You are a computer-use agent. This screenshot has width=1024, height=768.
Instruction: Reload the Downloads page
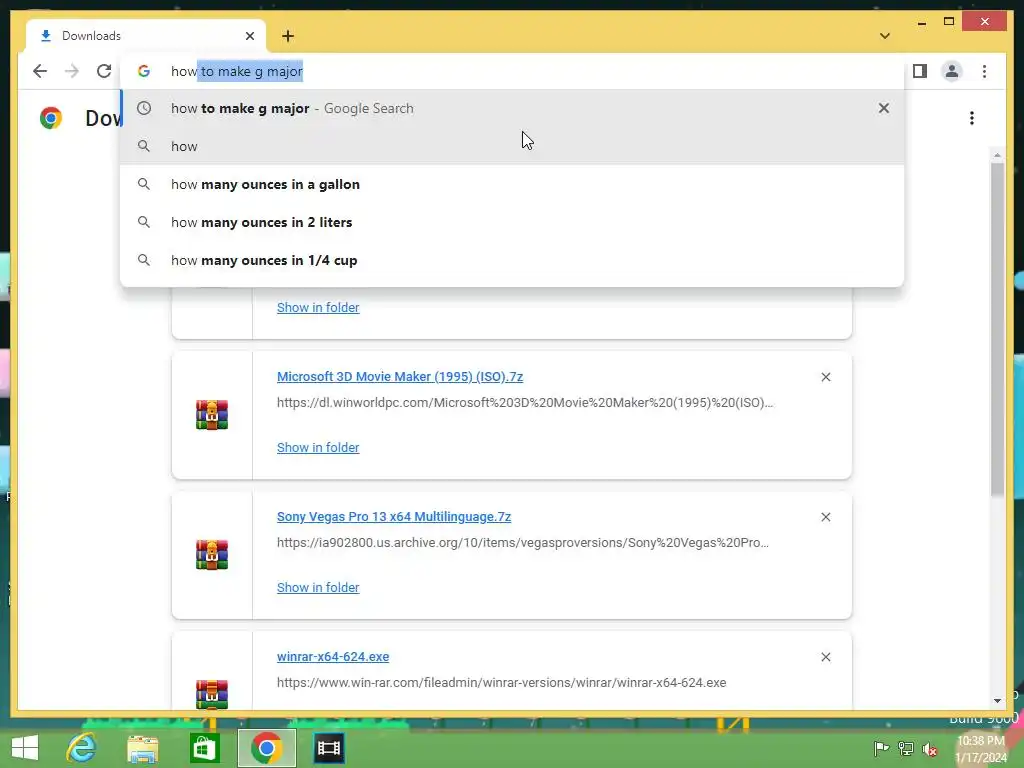click(104, 71)
